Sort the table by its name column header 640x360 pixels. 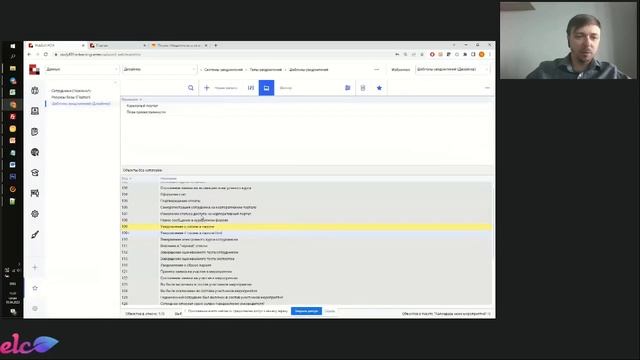(168, 178)
